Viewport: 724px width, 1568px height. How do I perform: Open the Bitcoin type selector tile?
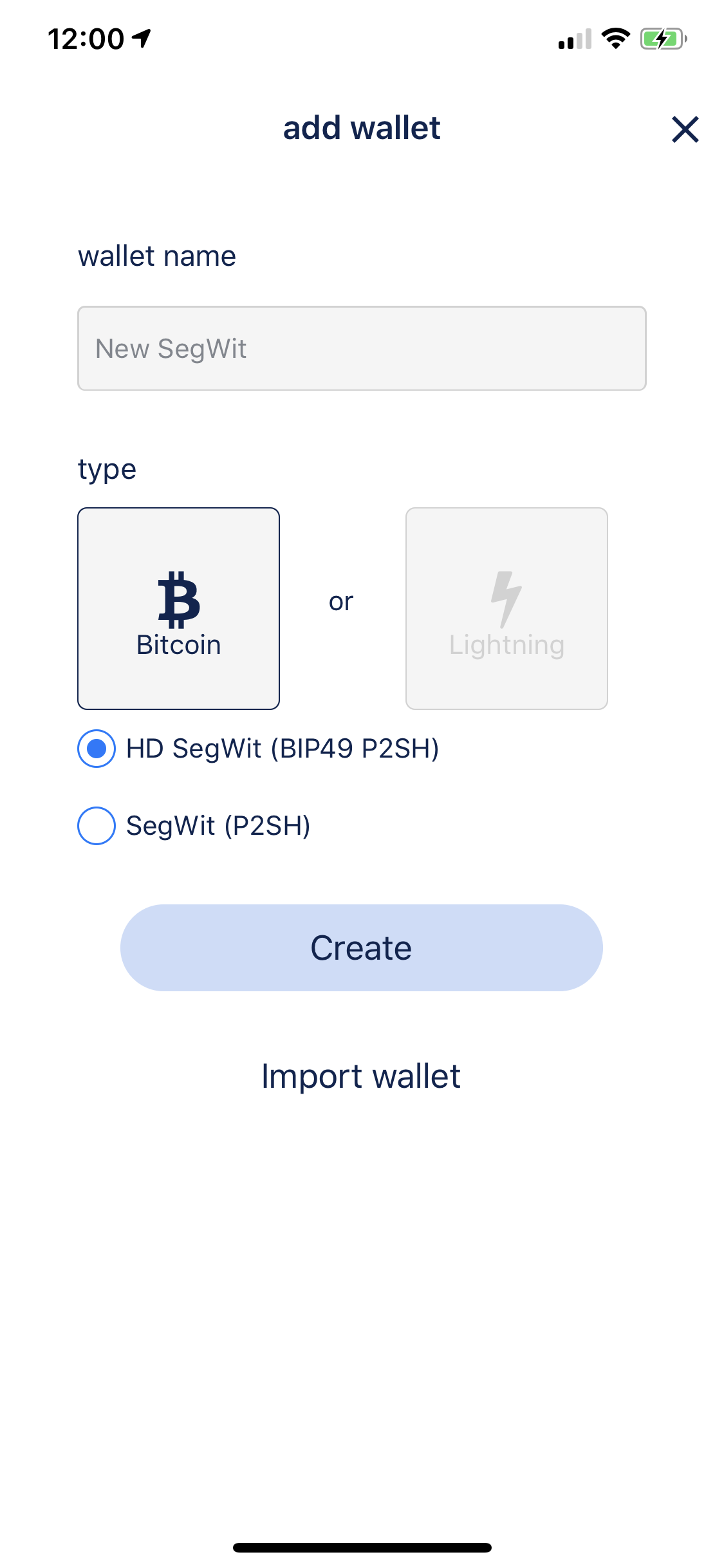[x=178, y=608]
